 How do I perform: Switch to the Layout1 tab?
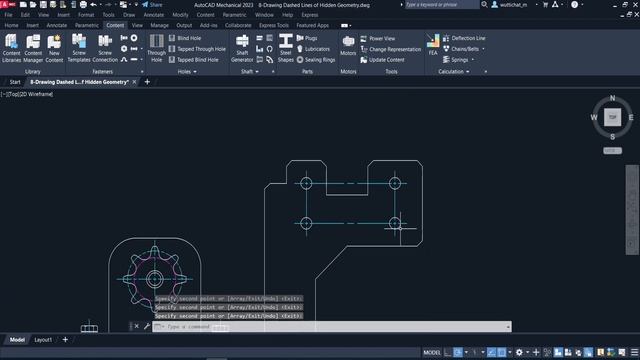pyautogui.click(x=43, y=340)
